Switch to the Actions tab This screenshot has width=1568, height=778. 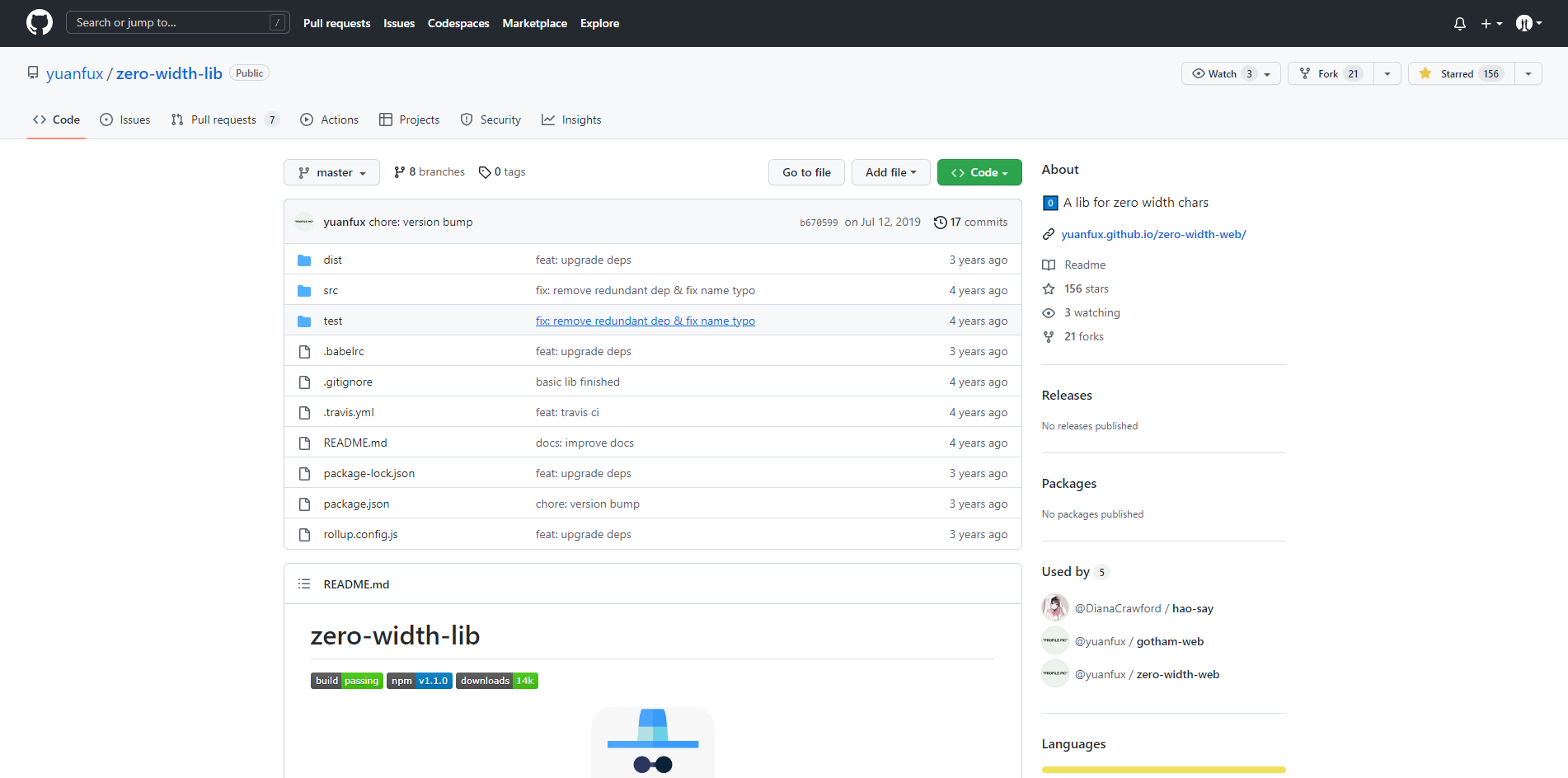click(330, 120)
